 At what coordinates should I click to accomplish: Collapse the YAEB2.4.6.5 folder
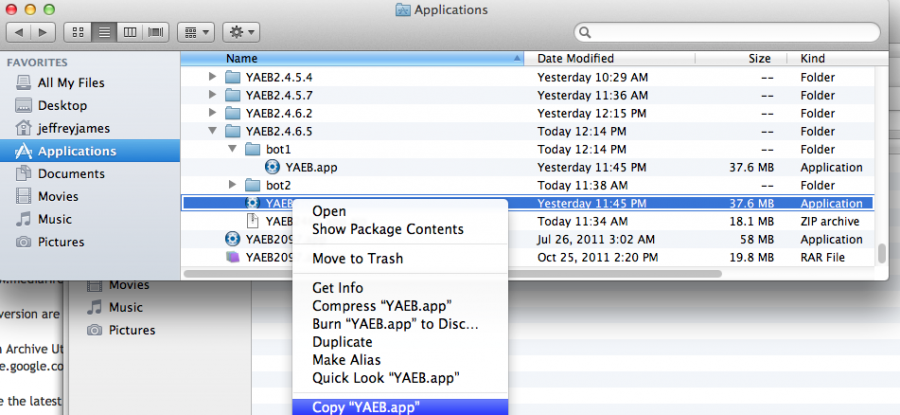(x=211, y=131)
